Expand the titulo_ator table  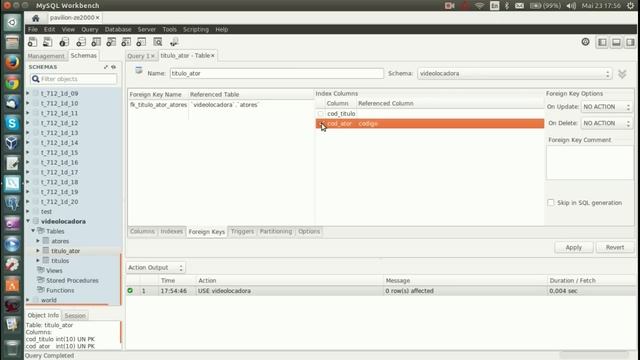38,251
